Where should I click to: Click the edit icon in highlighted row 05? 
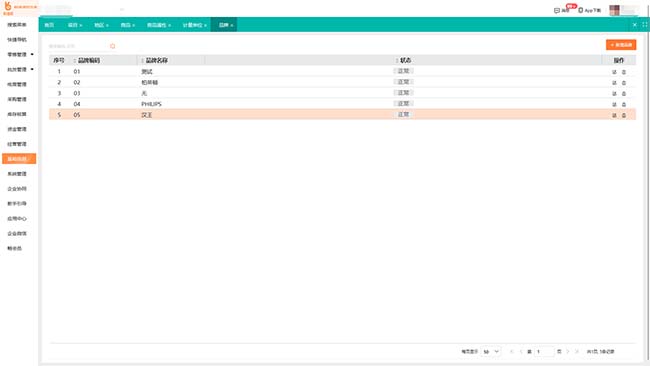coord(614,115)
